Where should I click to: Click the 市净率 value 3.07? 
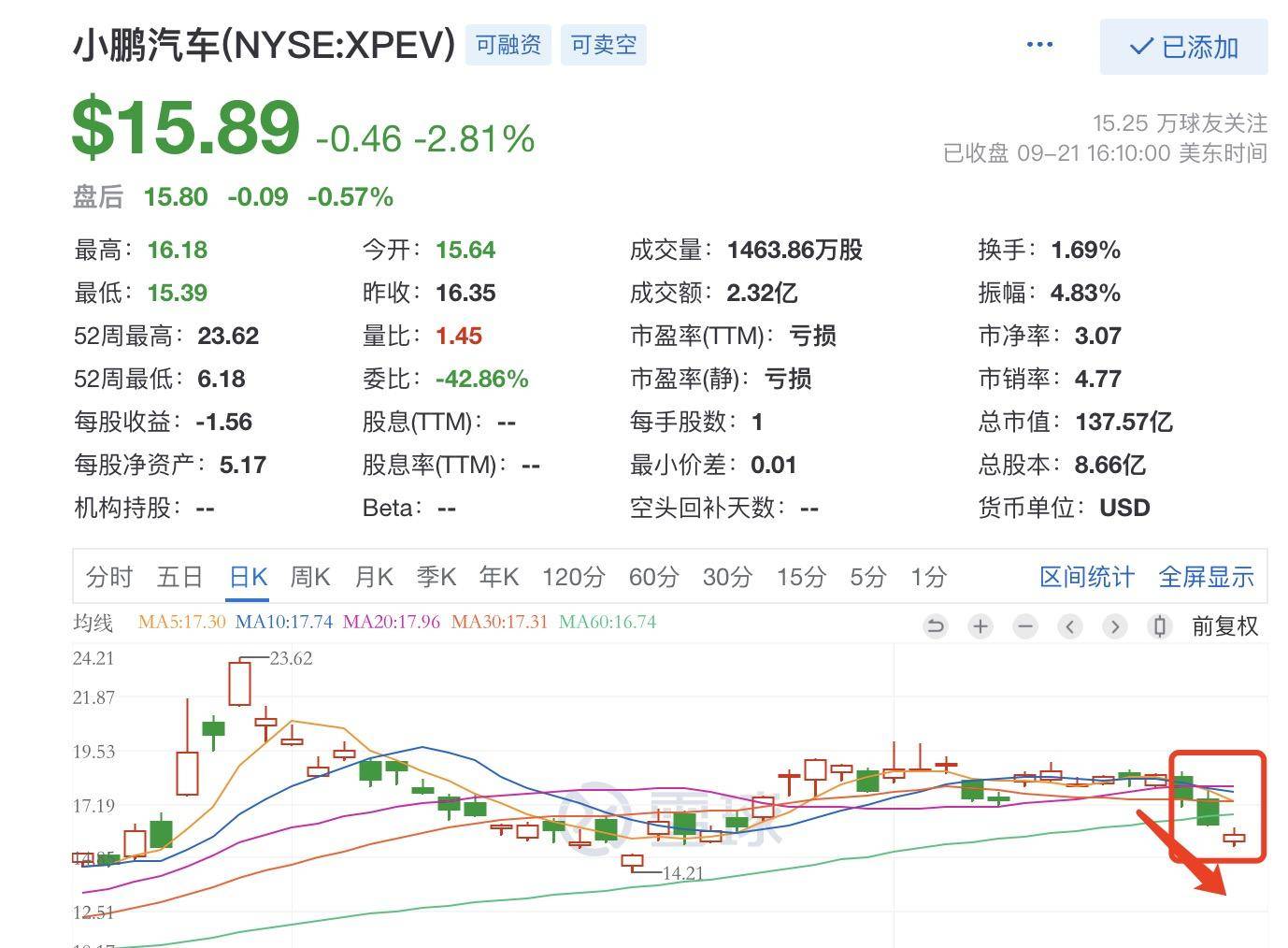coord(1098,336)
